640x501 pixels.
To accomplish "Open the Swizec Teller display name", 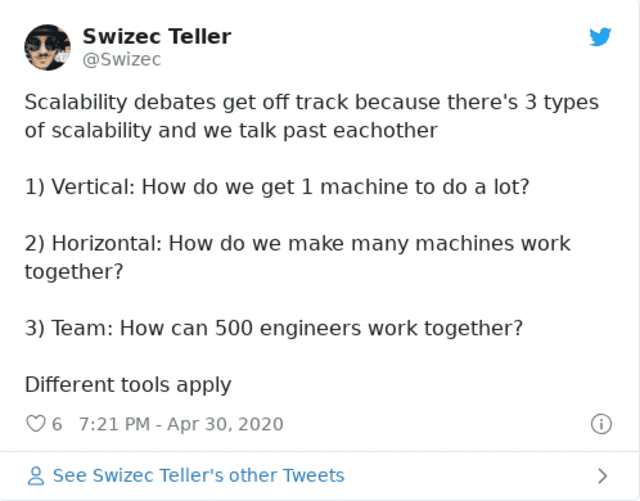I will coord(157,36).
